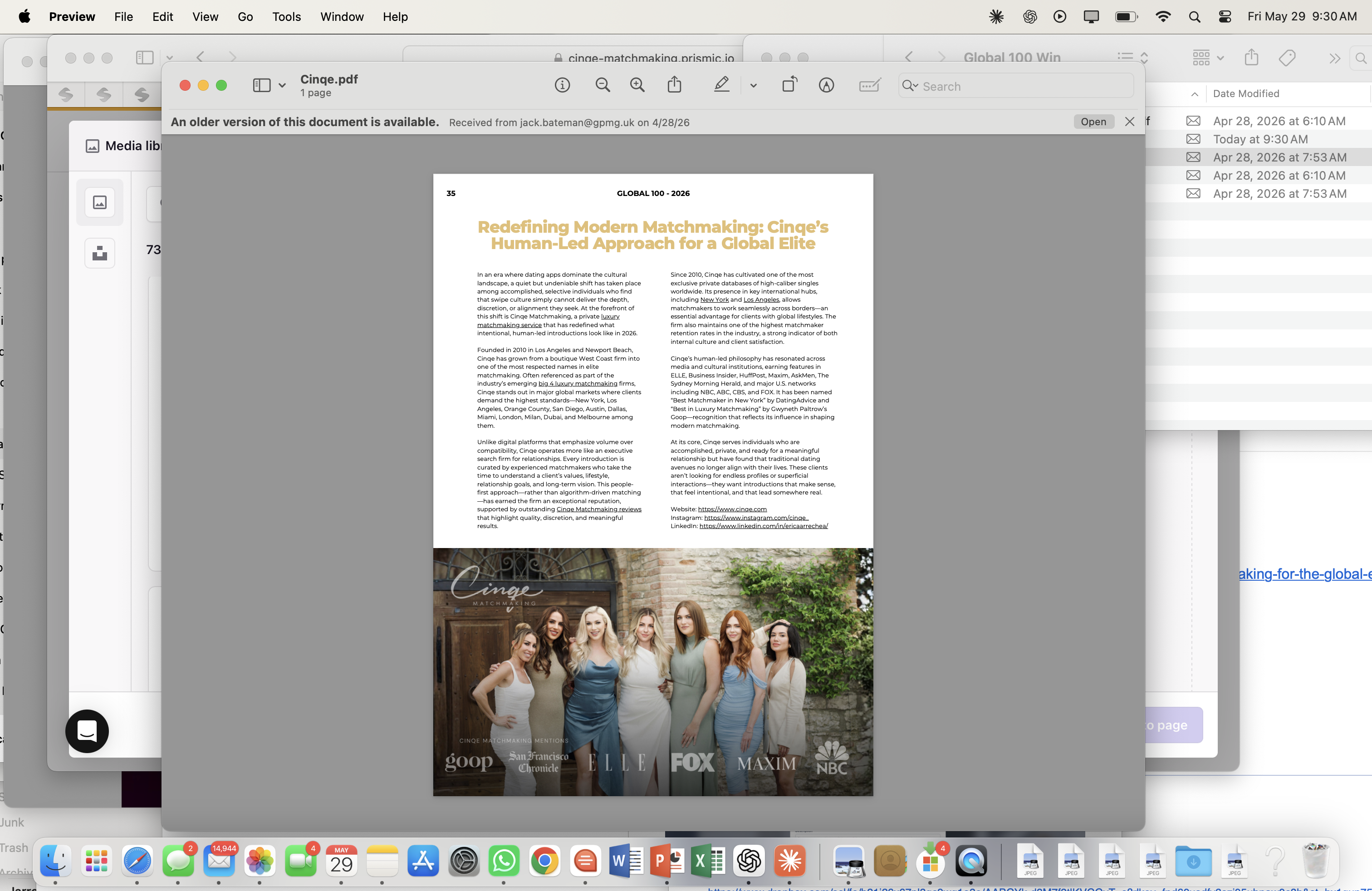Open Microsoft Excel from the Dock
Screen dimensions: 1372x891
coord(707,861)
